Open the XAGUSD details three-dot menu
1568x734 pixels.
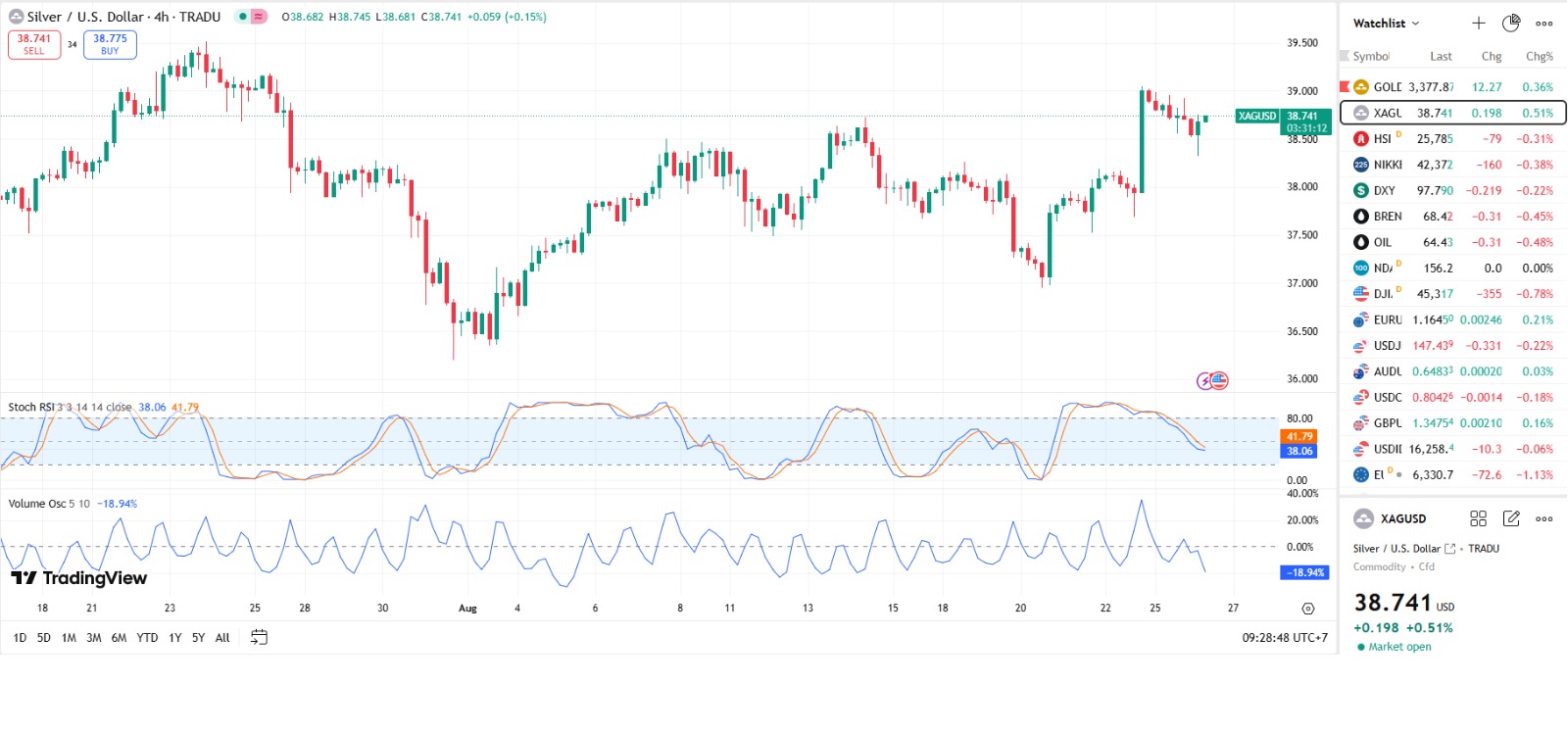1544,518
